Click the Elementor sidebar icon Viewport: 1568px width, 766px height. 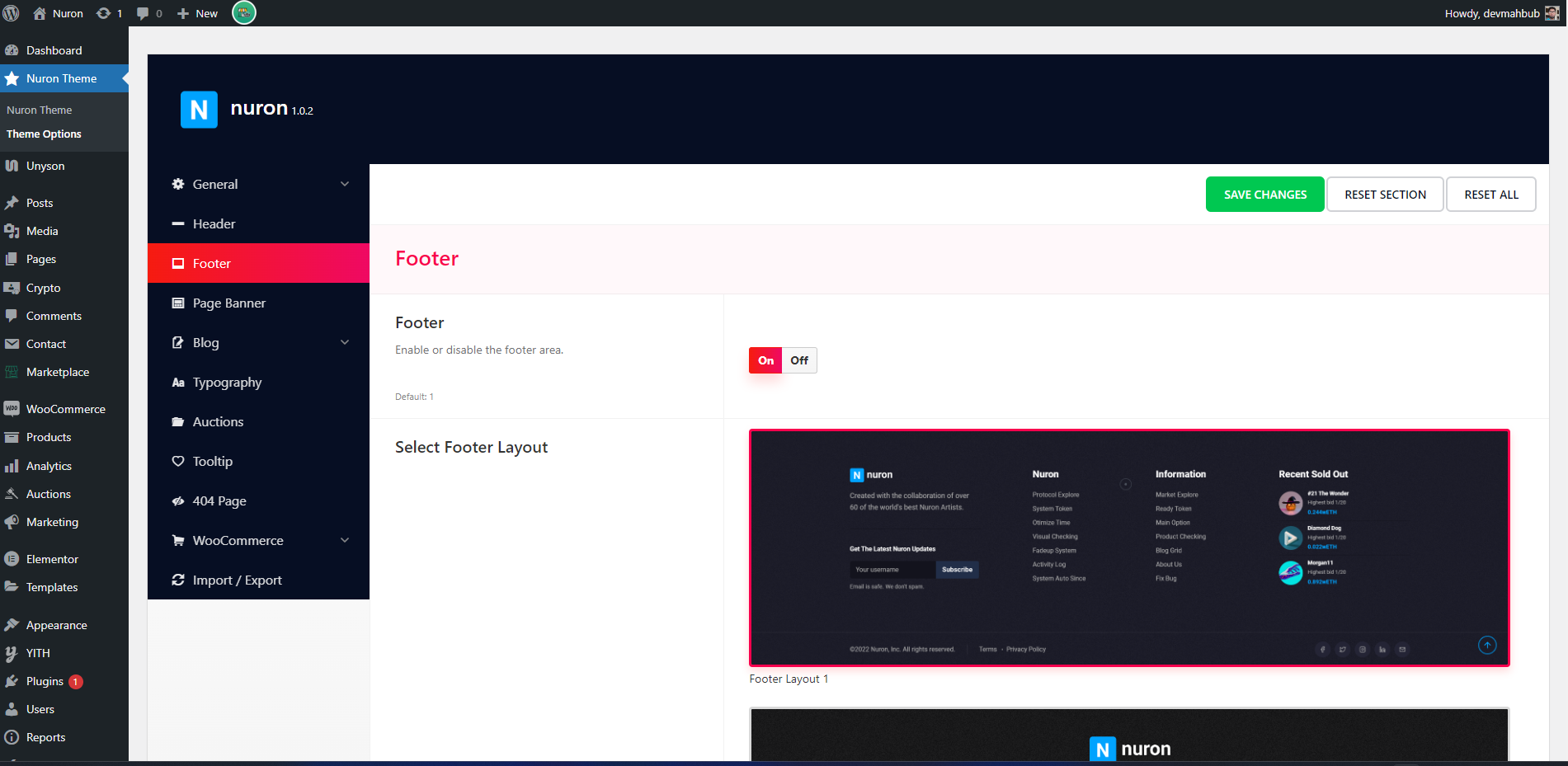[12, 559]
